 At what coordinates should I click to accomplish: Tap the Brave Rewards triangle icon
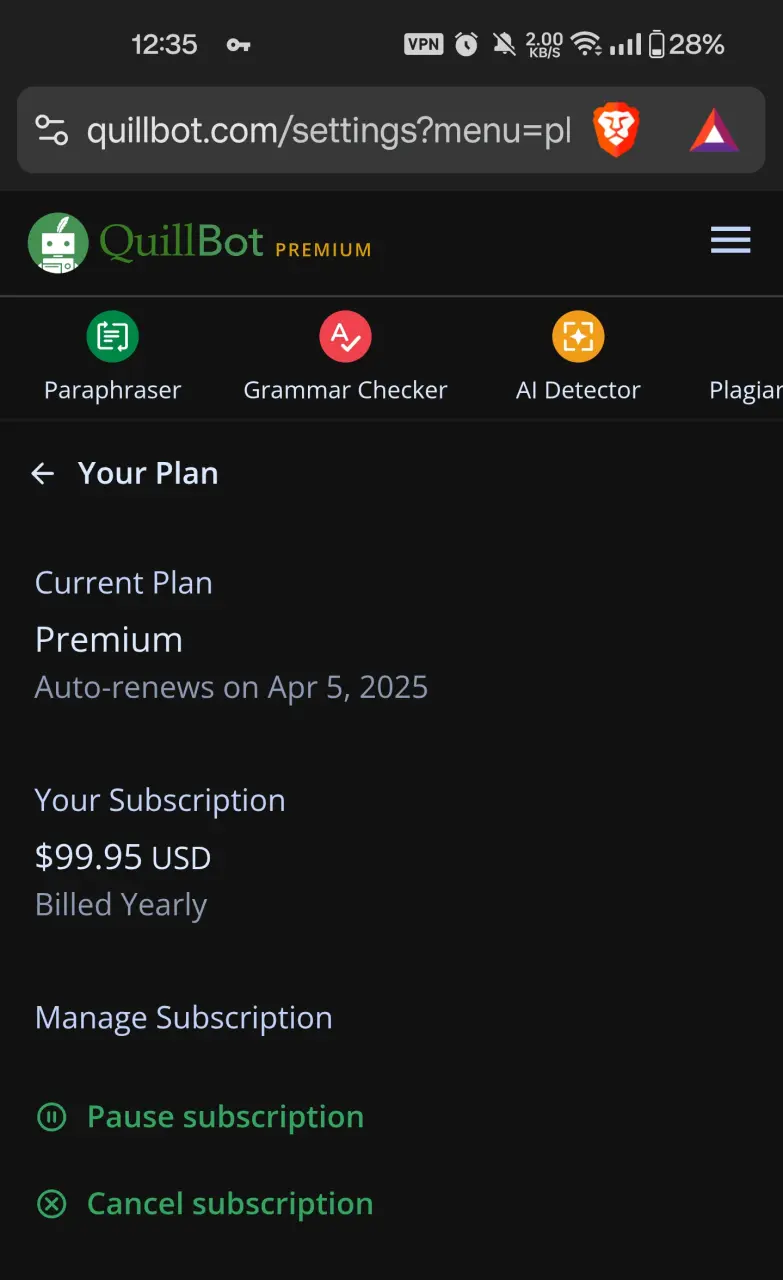click(714, 131)
